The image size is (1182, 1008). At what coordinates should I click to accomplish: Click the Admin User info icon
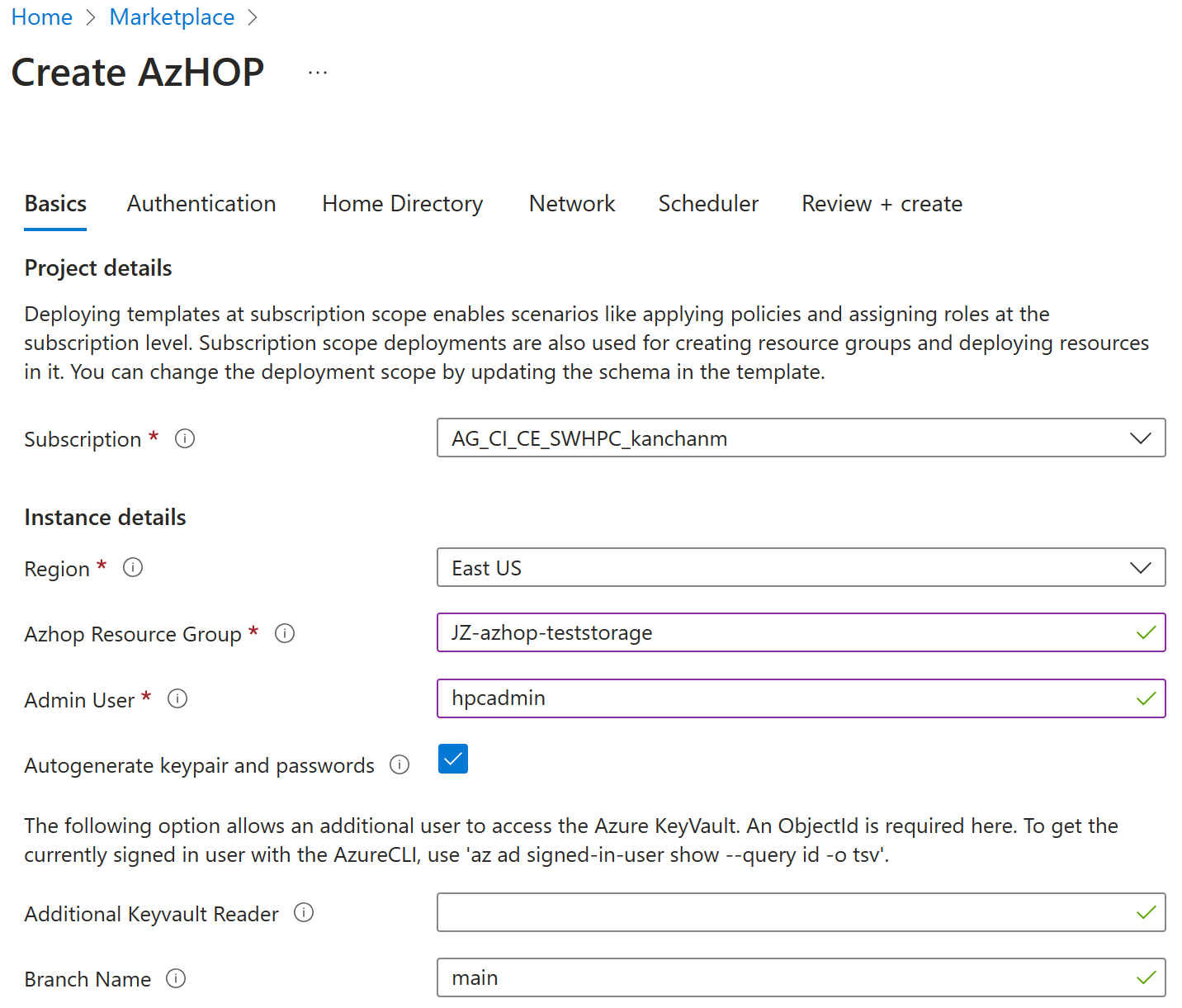point(177,698)
